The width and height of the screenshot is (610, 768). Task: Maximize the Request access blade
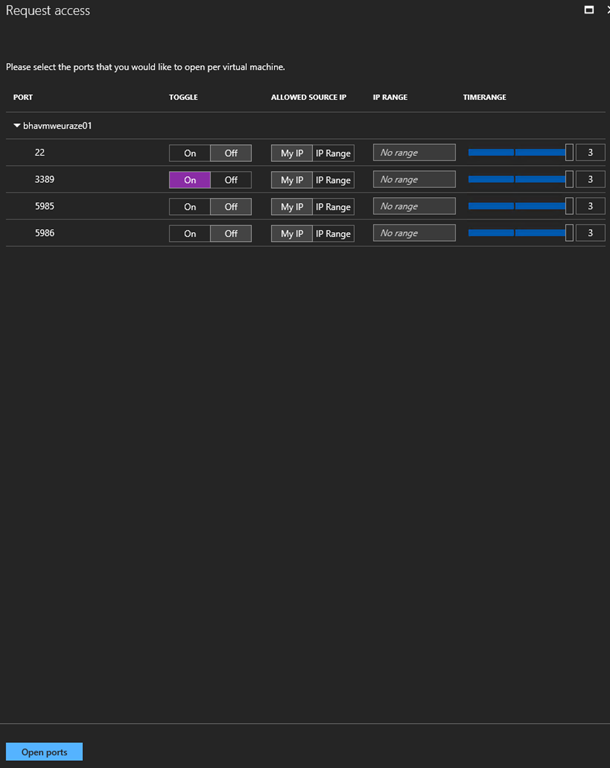click(589, 9)
